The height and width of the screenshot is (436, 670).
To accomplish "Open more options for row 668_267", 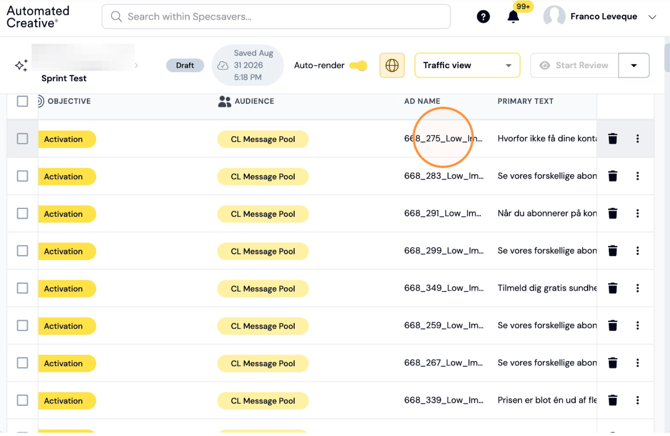I will click(x=638, y=363).
